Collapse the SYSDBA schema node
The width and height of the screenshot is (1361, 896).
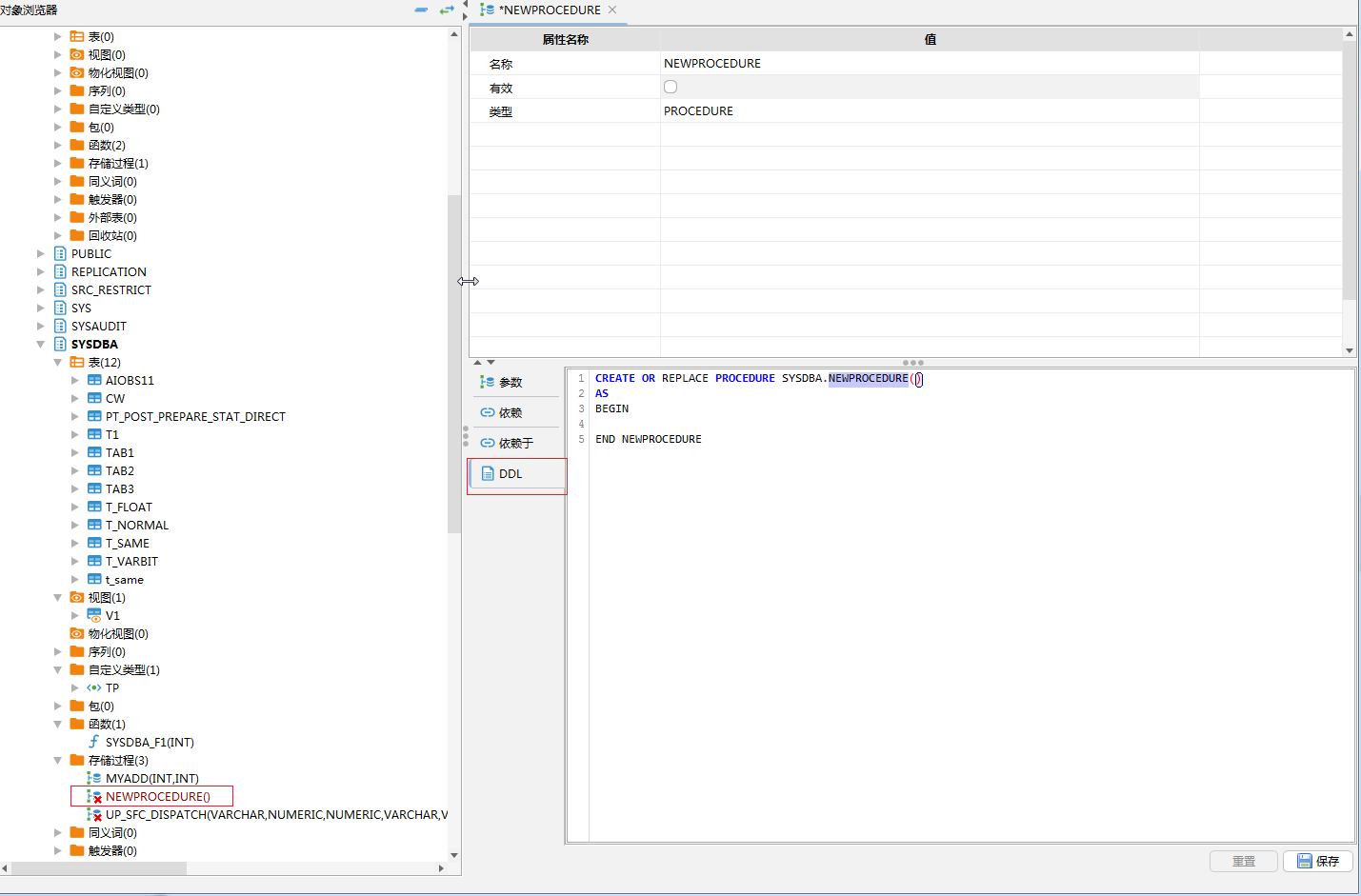click(41, 344)
